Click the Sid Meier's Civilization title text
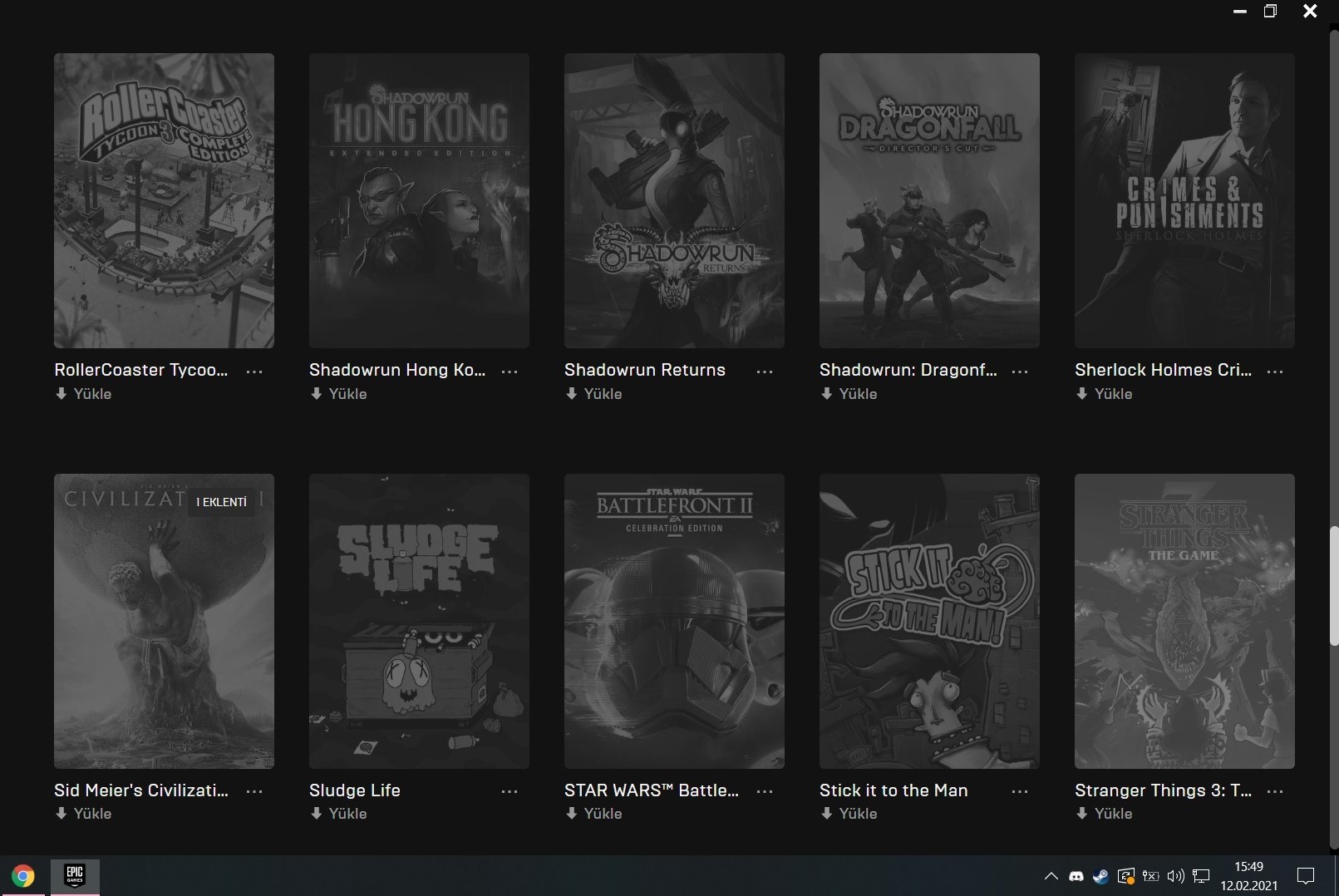 141,790
